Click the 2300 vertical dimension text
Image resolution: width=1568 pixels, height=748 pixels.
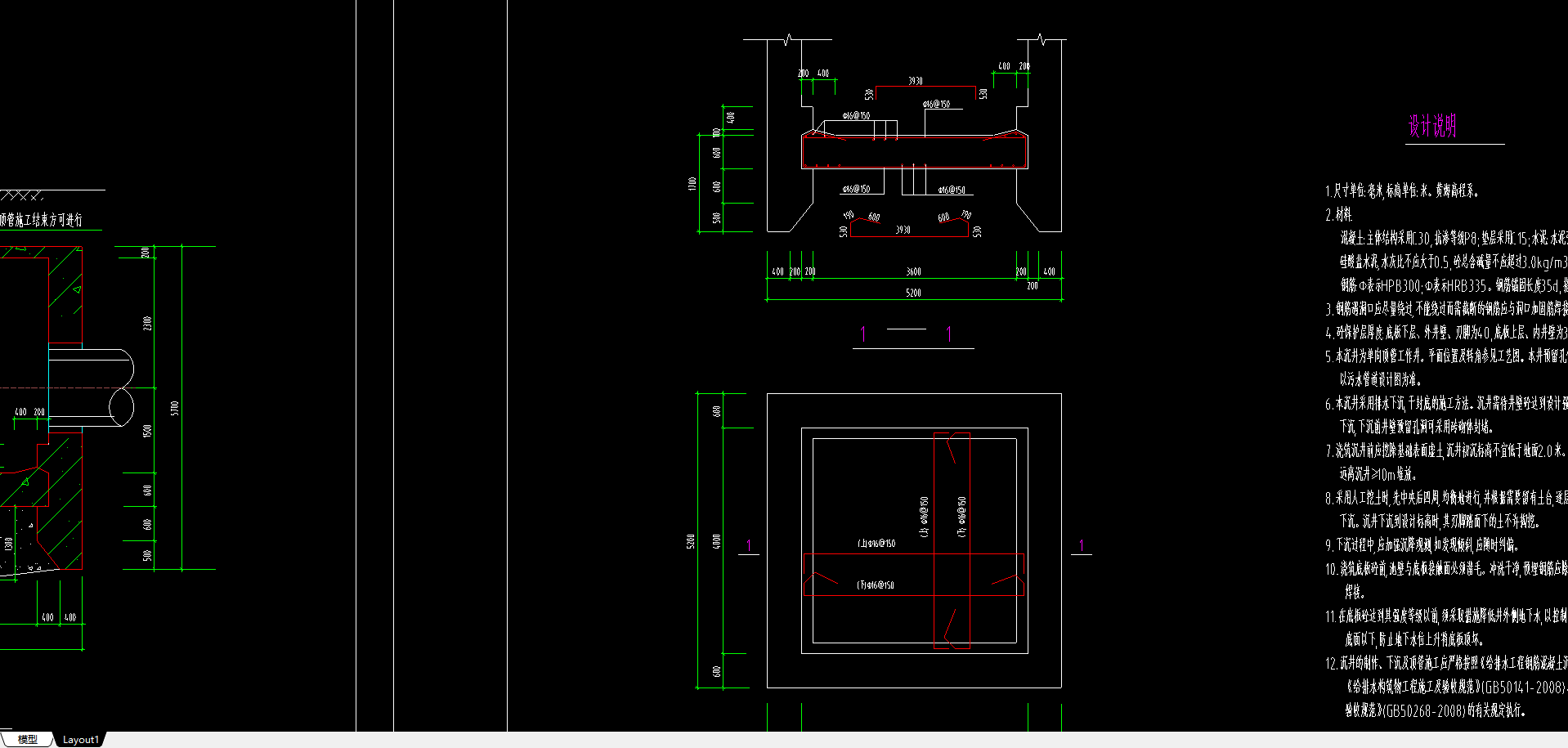[x=147, y=324]
